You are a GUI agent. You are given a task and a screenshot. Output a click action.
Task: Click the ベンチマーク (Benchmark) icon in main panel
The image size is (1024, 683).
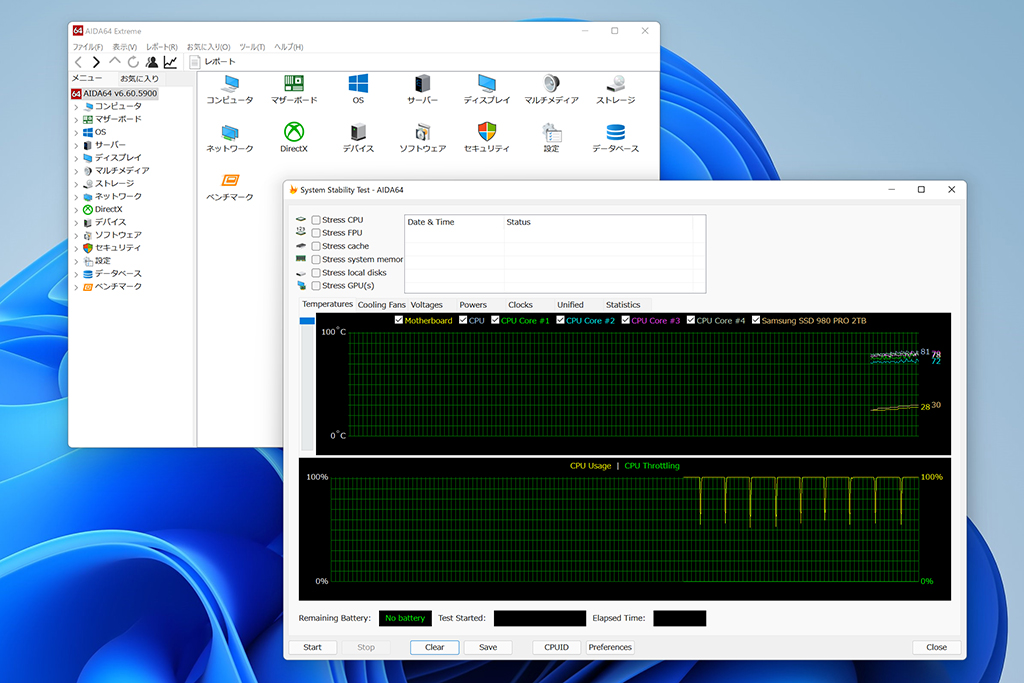pyautogui.click(x=230, y=182)
